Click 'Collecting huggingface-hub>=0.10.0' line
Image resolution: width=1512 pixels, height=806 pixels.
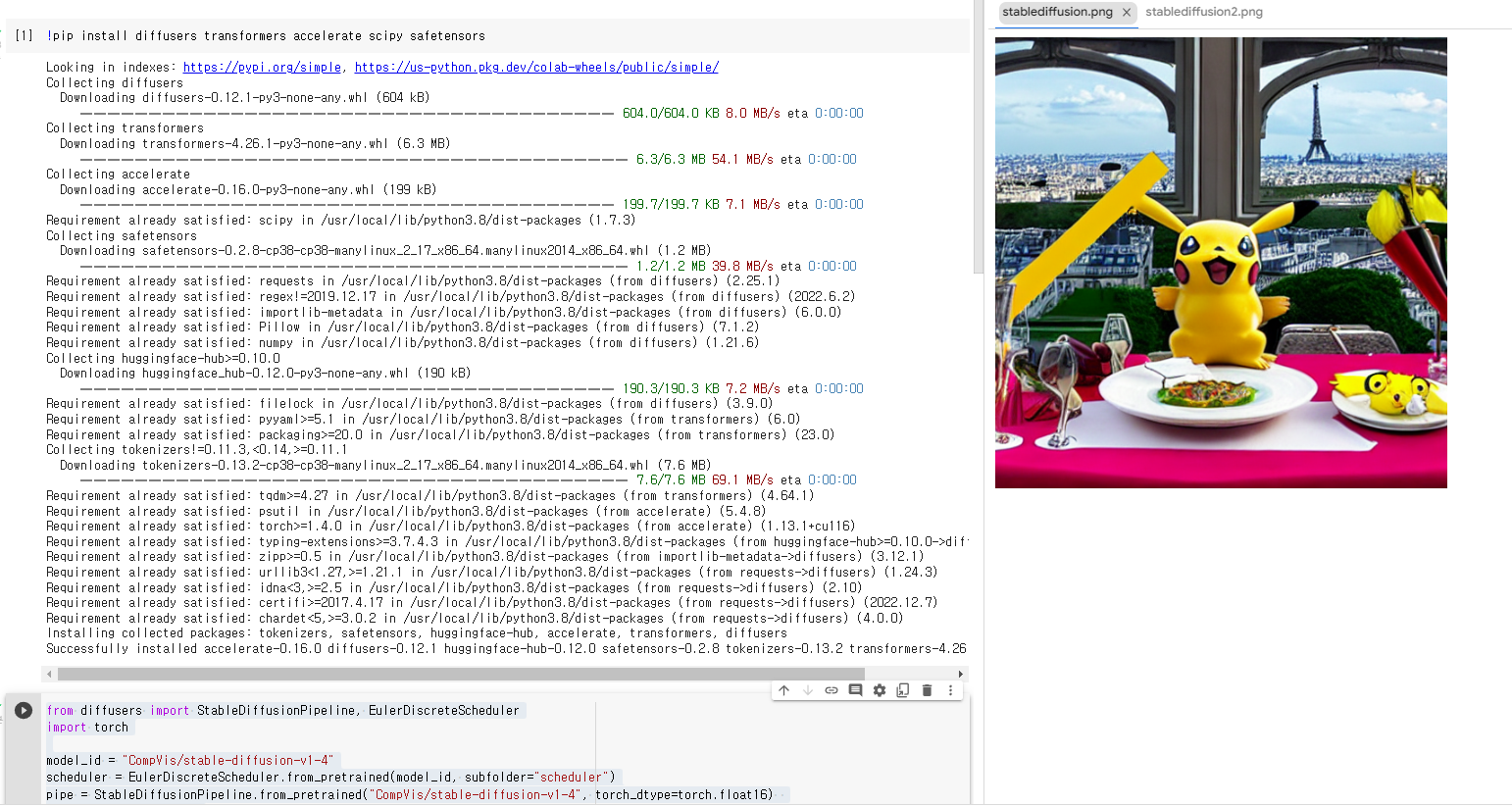click(163, 358)
